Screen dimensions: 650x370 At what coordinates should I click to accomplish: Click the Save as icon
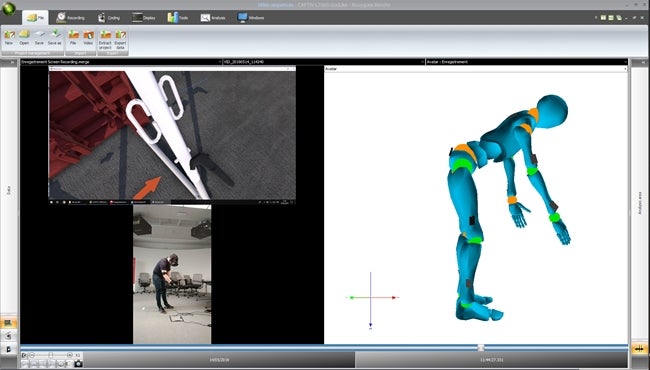(x=54, y=37)
